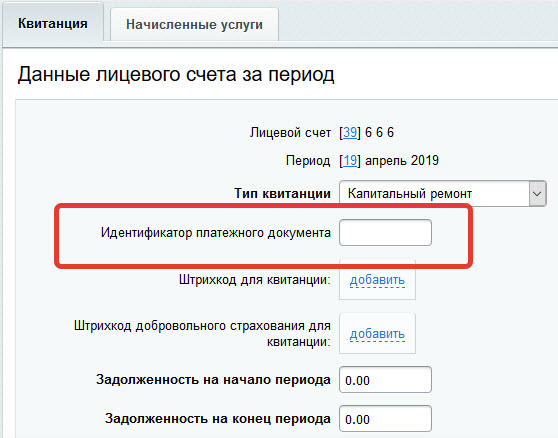558x438 pixels.
Task: Focus the Задолженность на конец периода field
Action: (x=385, y=419)
